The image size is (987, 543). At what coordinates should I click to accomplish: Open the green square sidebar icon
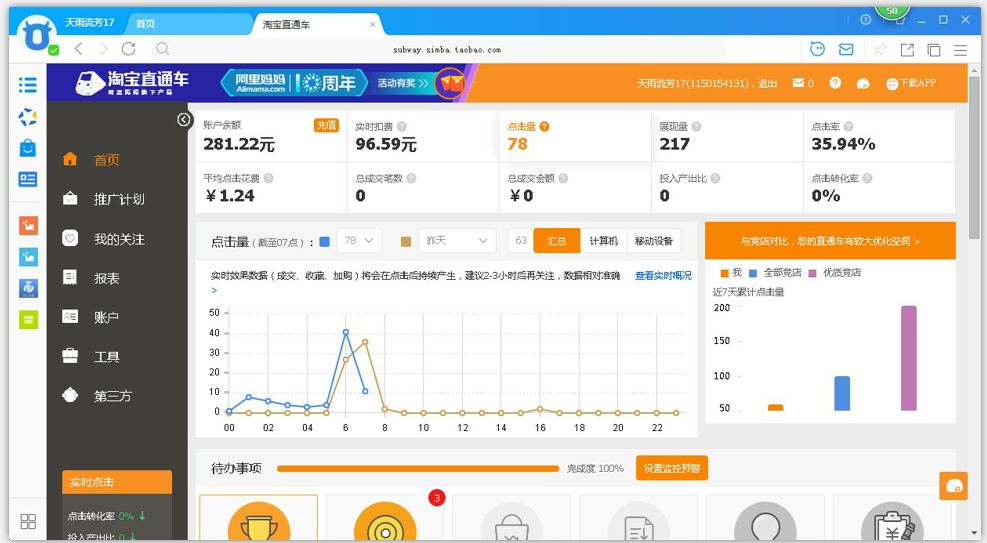click(x=28, y=320)
